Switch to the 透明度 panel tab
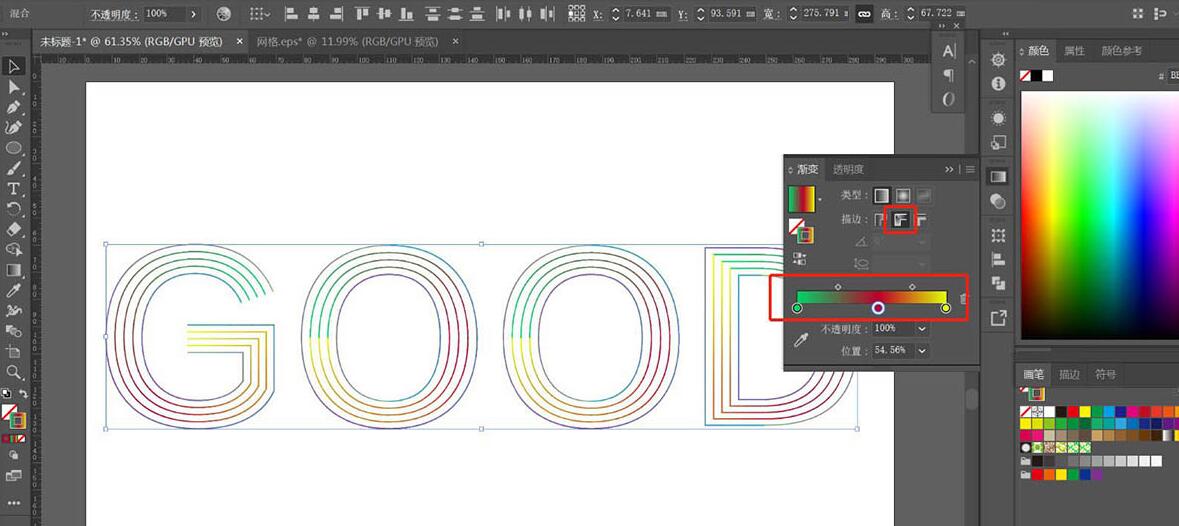The height and width of the screenshot is (526, 1179). 848,169
